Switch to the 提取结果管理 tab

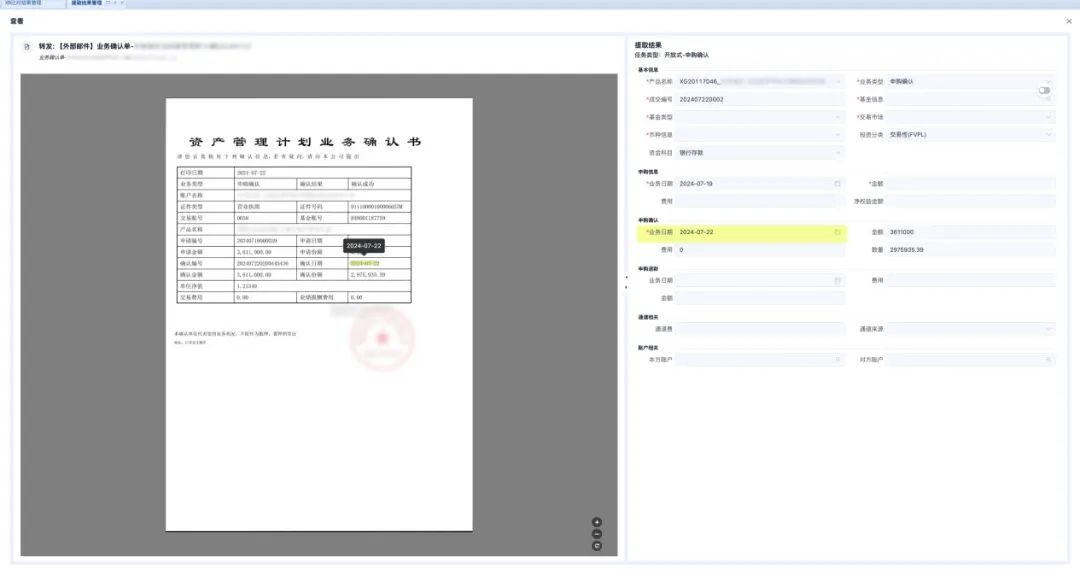(x=87, y=3)
